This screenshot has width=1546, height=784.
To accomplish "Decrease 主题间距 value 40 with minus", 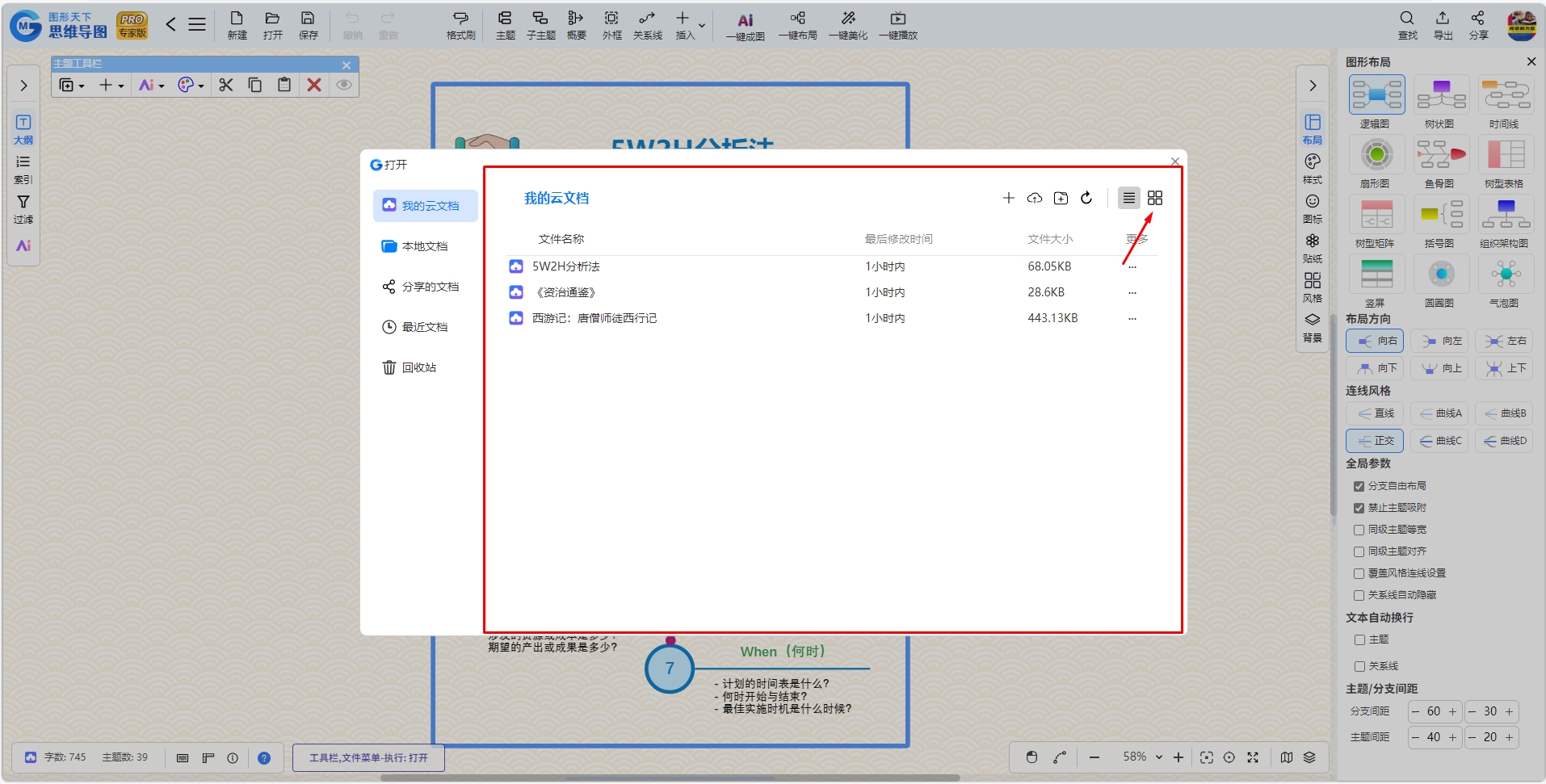I will 1415,737.
